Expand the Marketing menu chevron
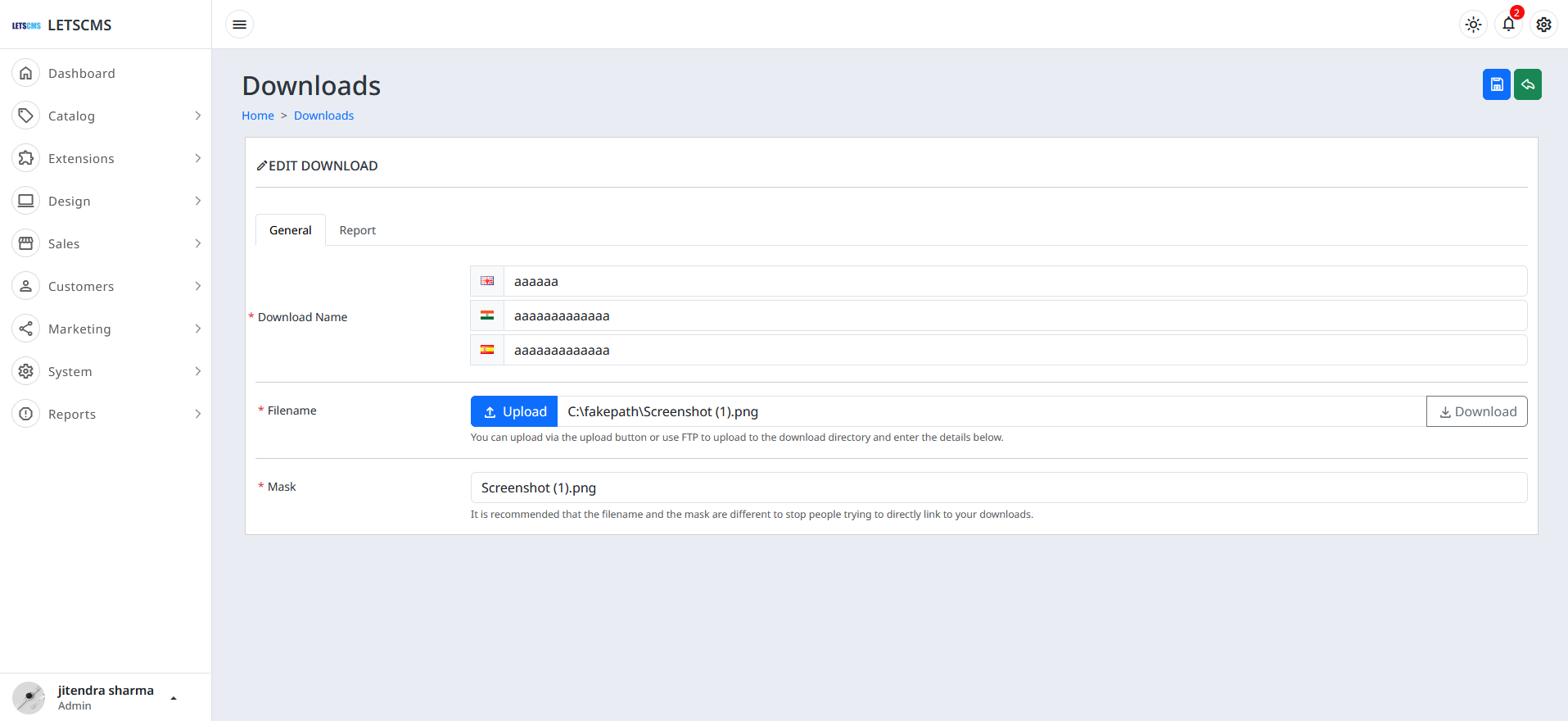This screenshot has height=721, width=1568. 197,329
